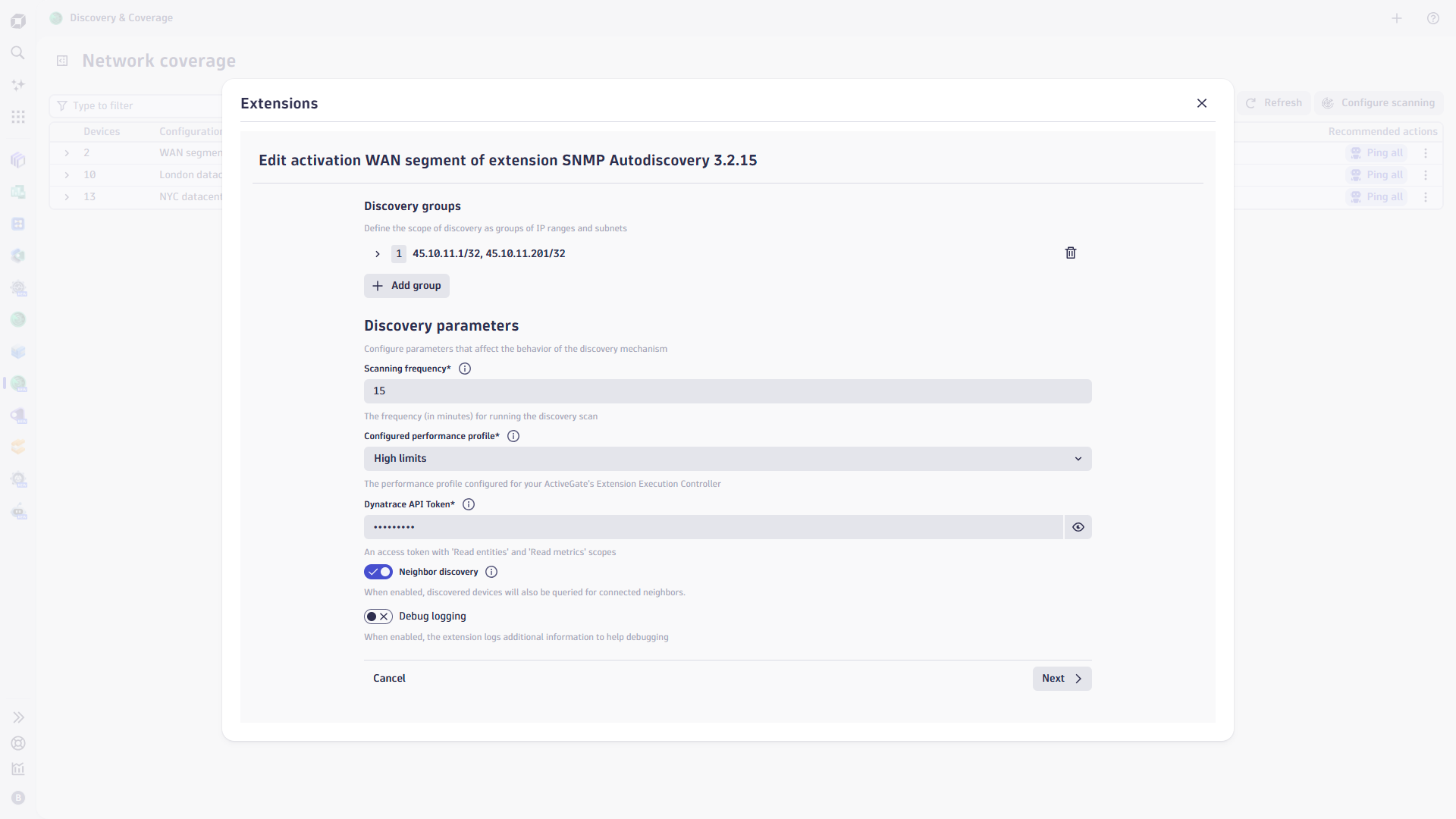Click the Scanning frequency input field

(x=728, y=391)
